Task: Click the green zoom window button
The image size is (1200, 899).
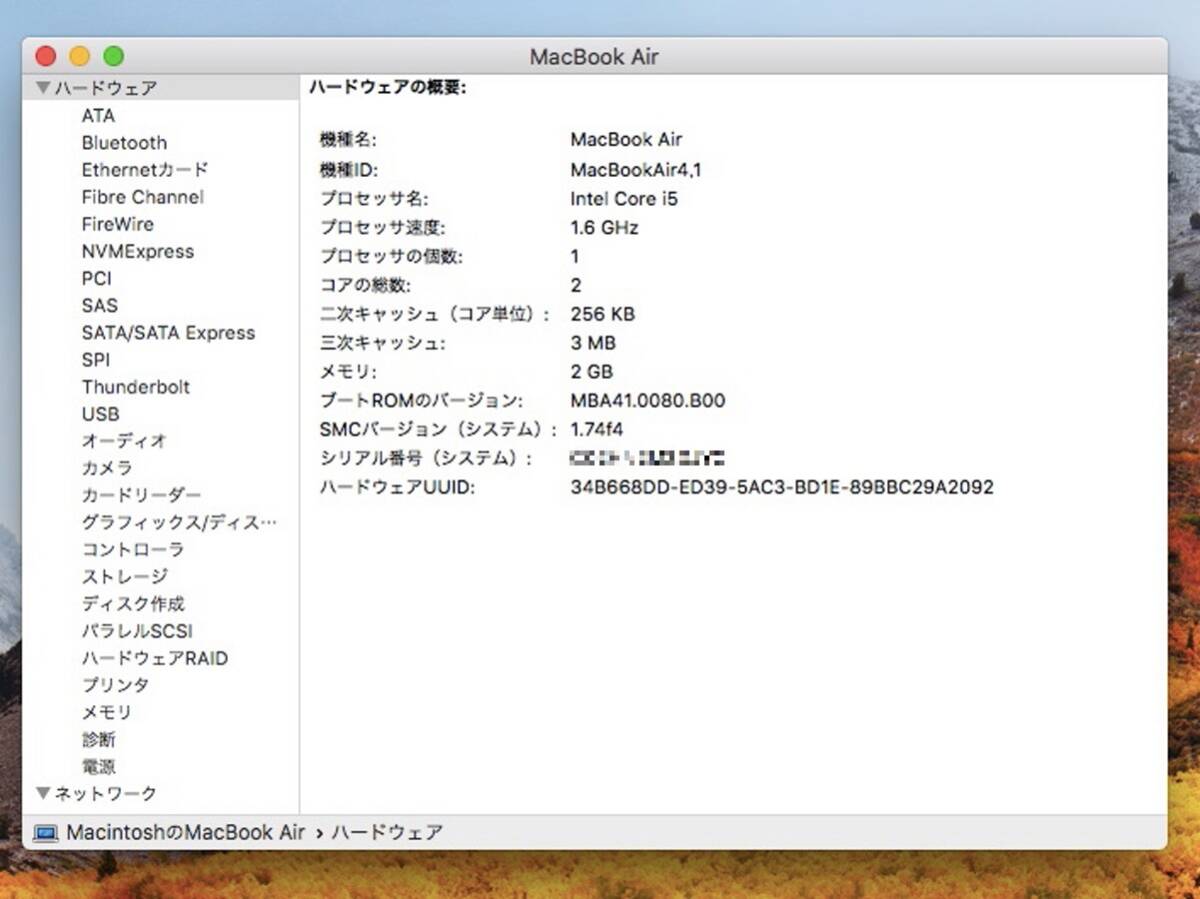Action: click(x=113, y=56)
